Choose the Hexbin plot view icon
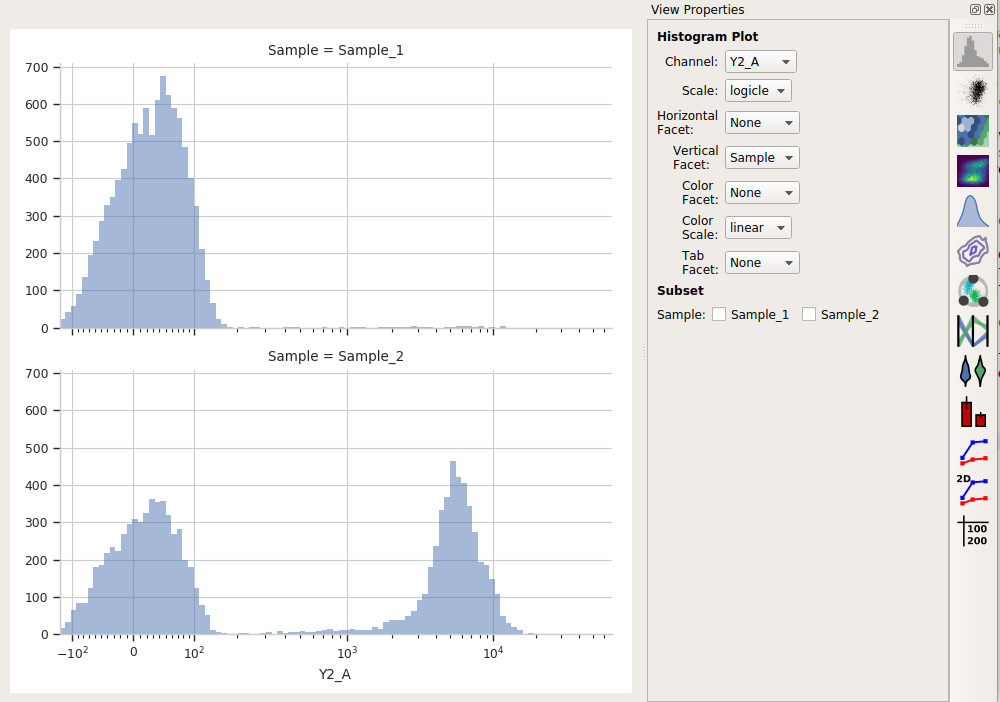1000x702 pixels. (973, 131)
